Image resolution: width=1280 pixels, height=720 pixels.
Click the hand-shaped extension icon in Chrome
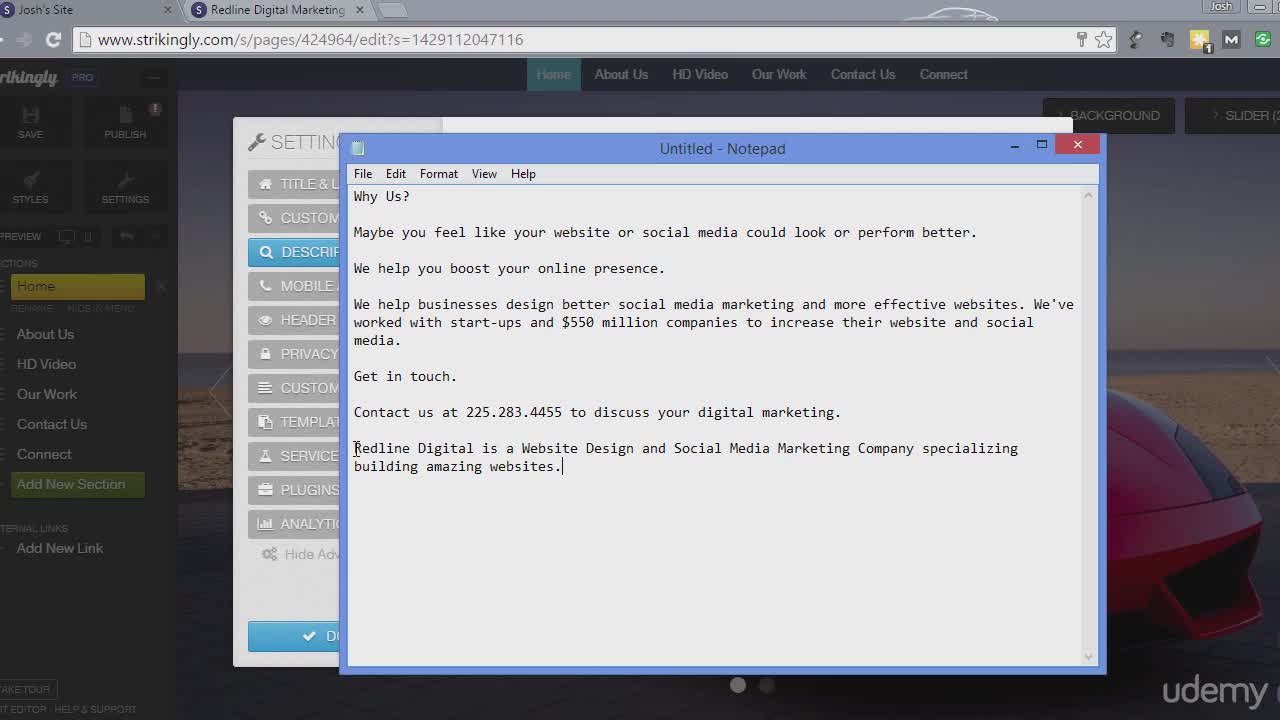(1167, 40)
